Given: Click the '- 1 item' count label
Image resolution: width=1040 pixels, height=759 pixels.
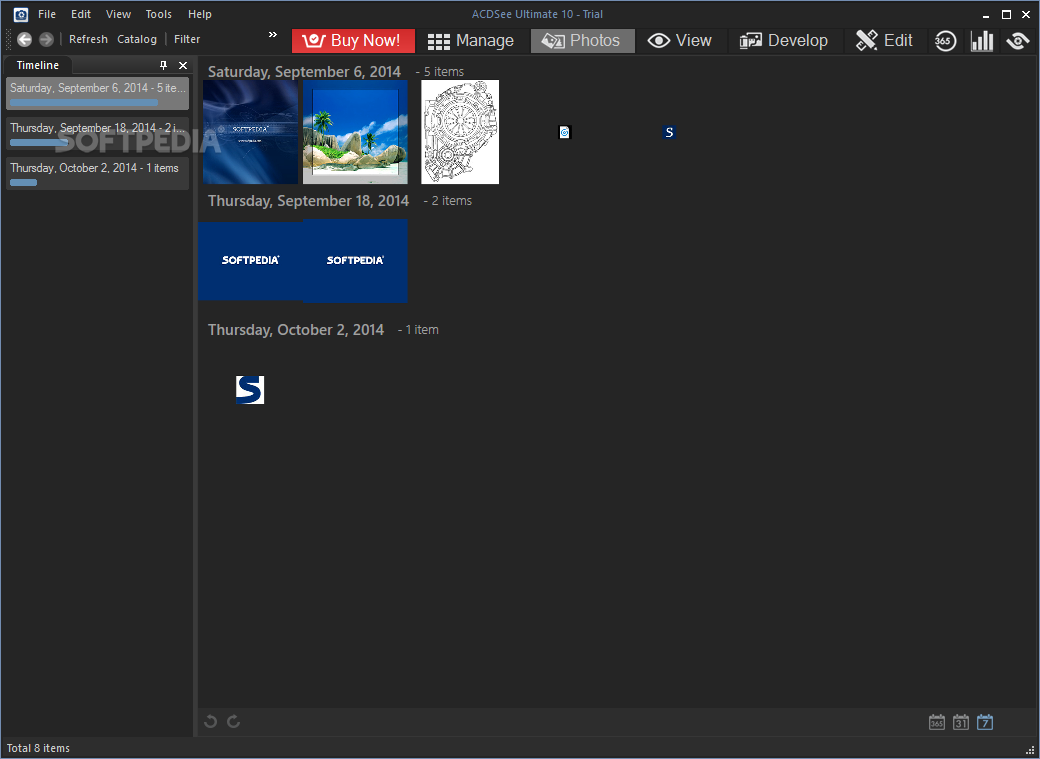Looking at the screenshot, I should coord(418,330).
